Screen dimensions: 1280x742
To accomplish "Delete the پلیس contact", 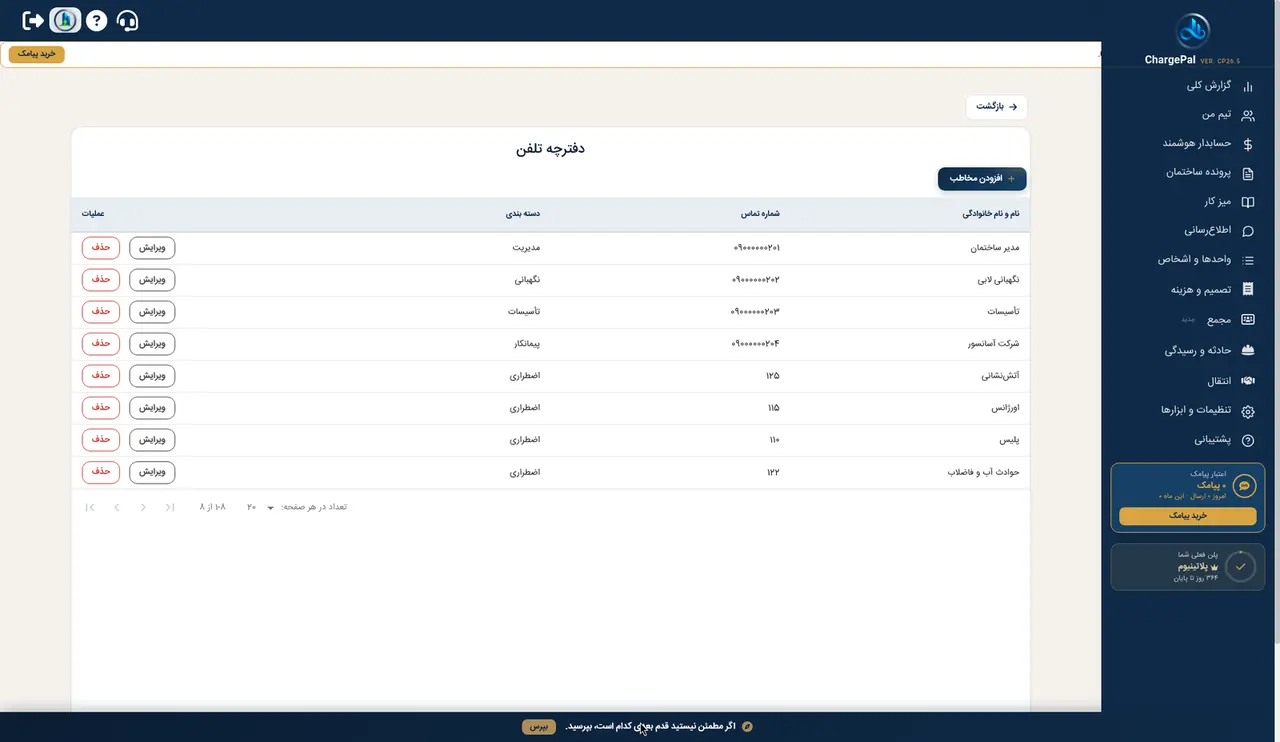I will (101, 440).
